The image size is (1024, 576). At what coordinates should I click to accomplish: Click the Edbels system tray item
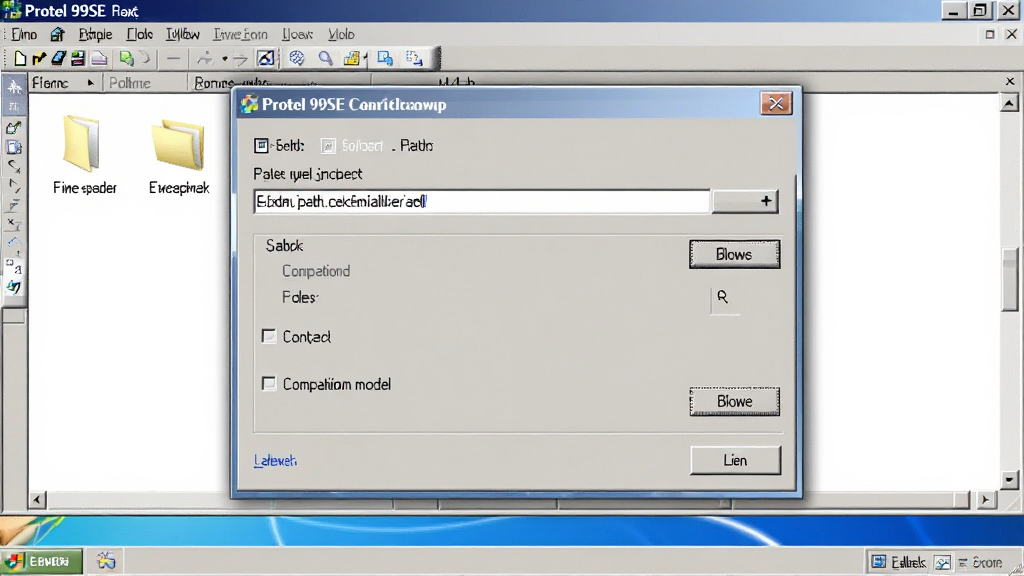(x=899, y=562)
